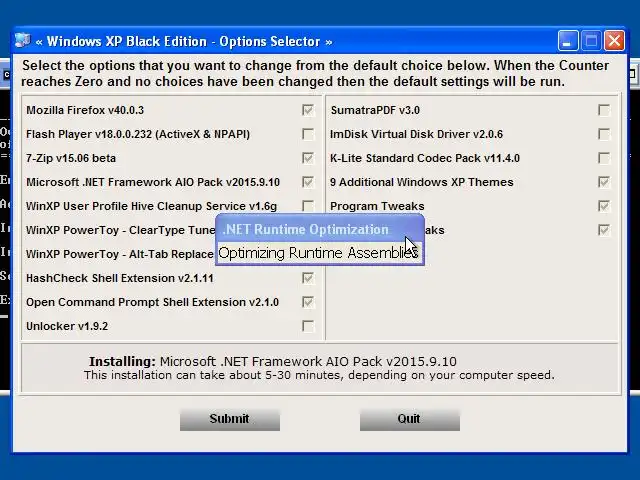Click 'ImDisk Virtual Disk Driver v2.0.6' label
Viewport: 640px width, 480px height.
(416, 134)
